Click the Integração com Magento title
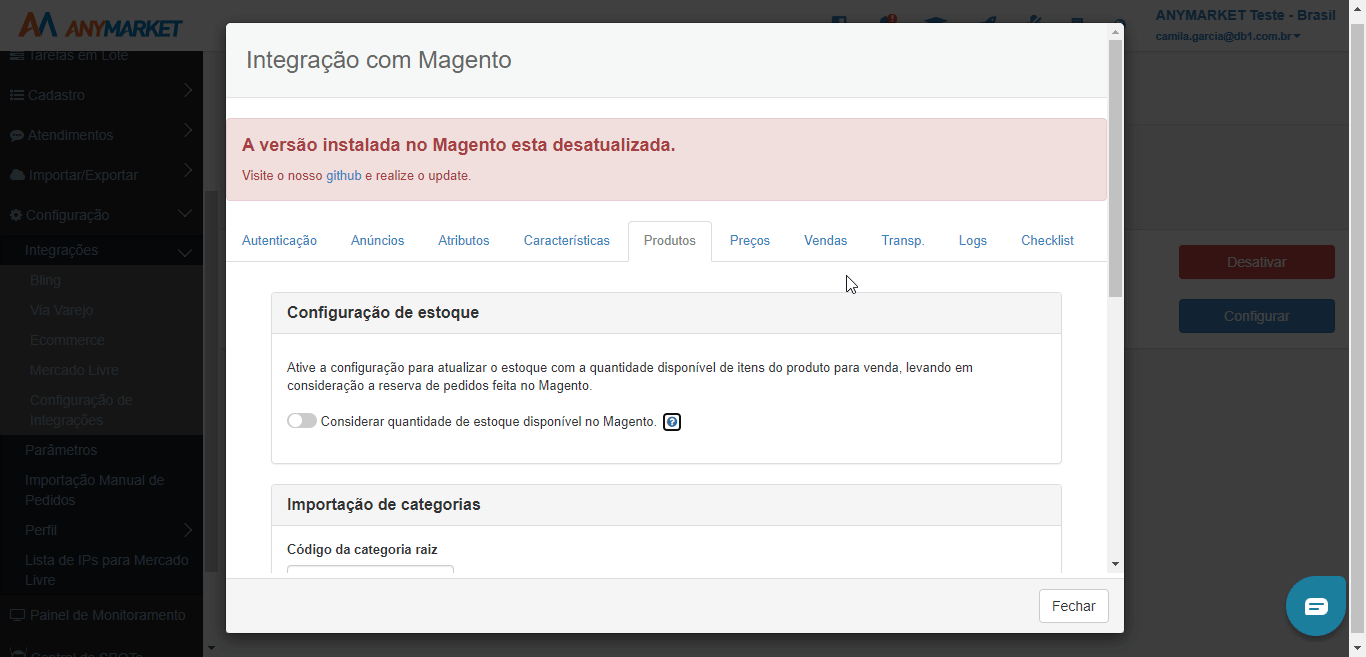1366x657 pixels. (x=379, y=60)
